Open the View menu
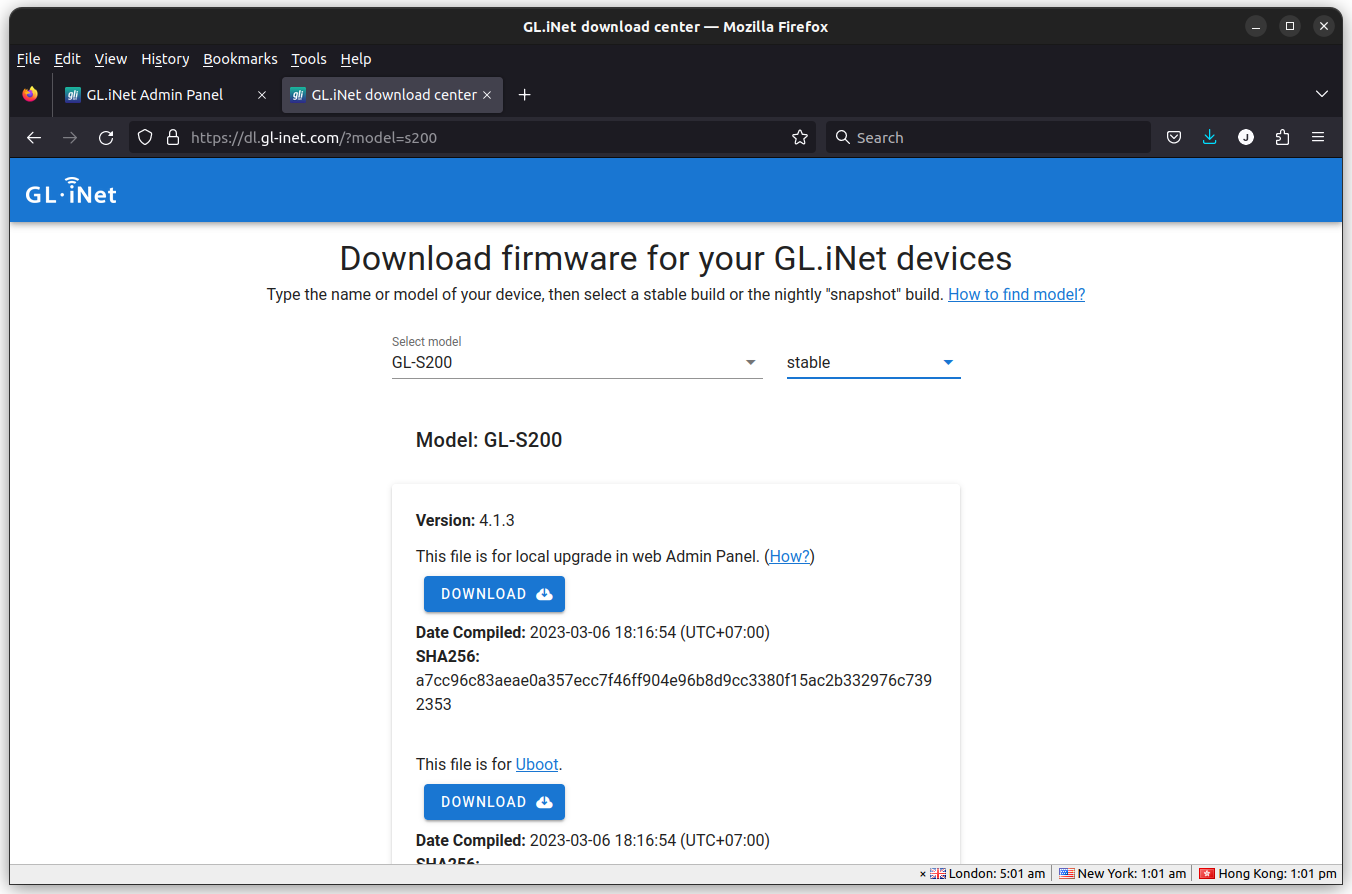This screenshot has width=1352, height=894. tap(111, 59)
